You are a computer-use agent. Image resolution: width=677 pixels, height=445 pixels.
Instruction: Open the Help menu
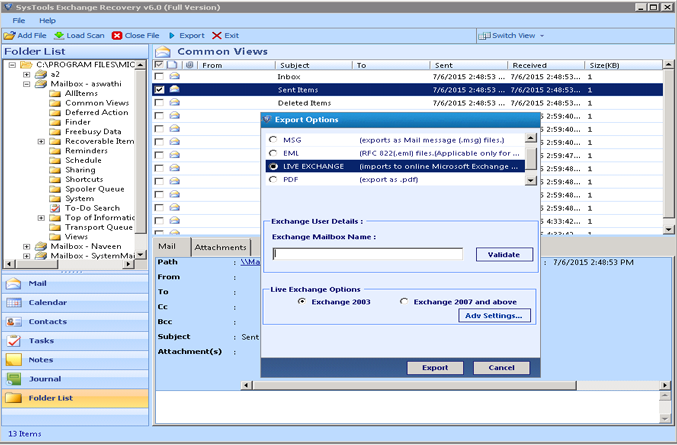(47, 20)
